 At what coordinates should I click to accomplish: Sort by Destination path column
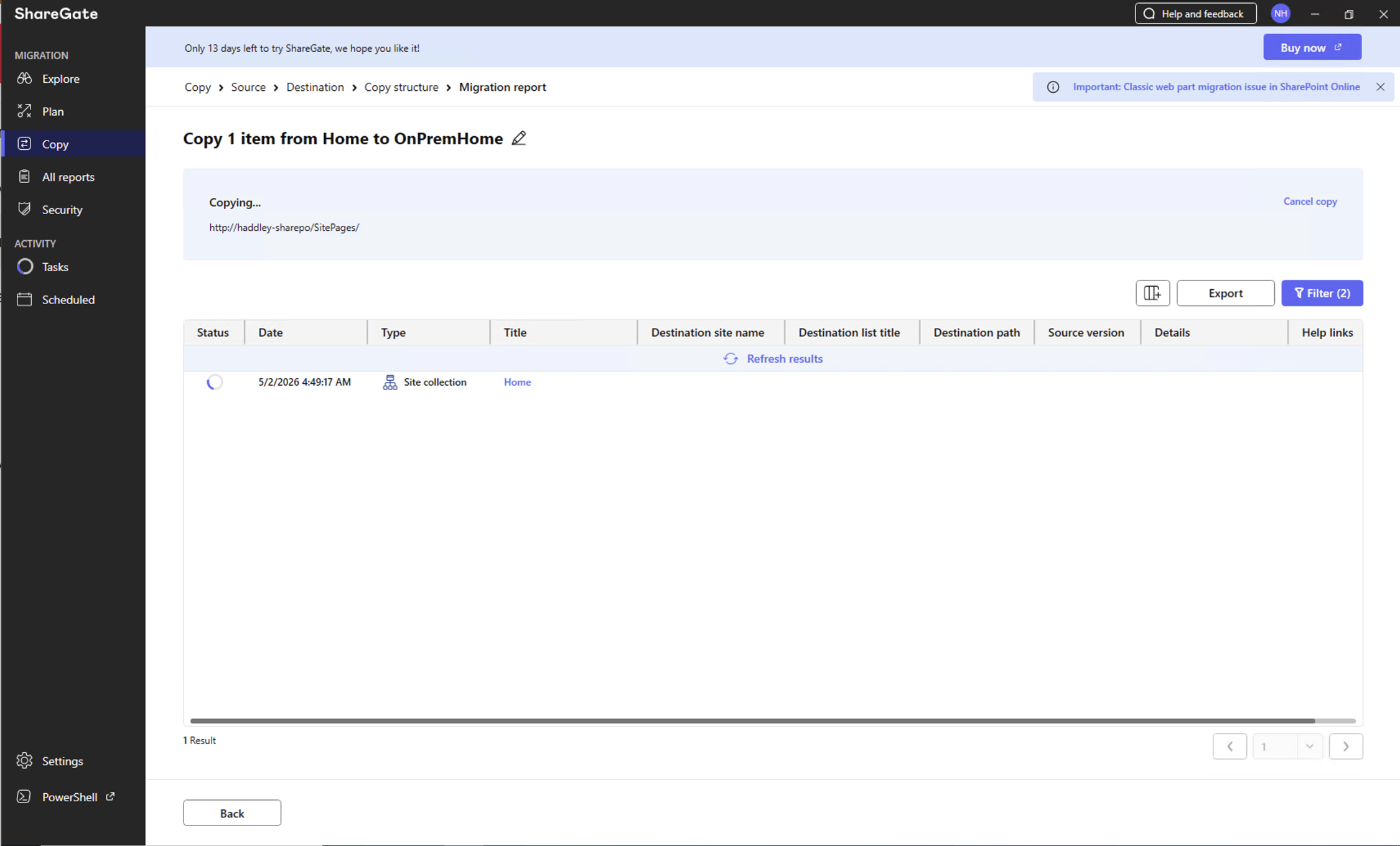point(977,332)
